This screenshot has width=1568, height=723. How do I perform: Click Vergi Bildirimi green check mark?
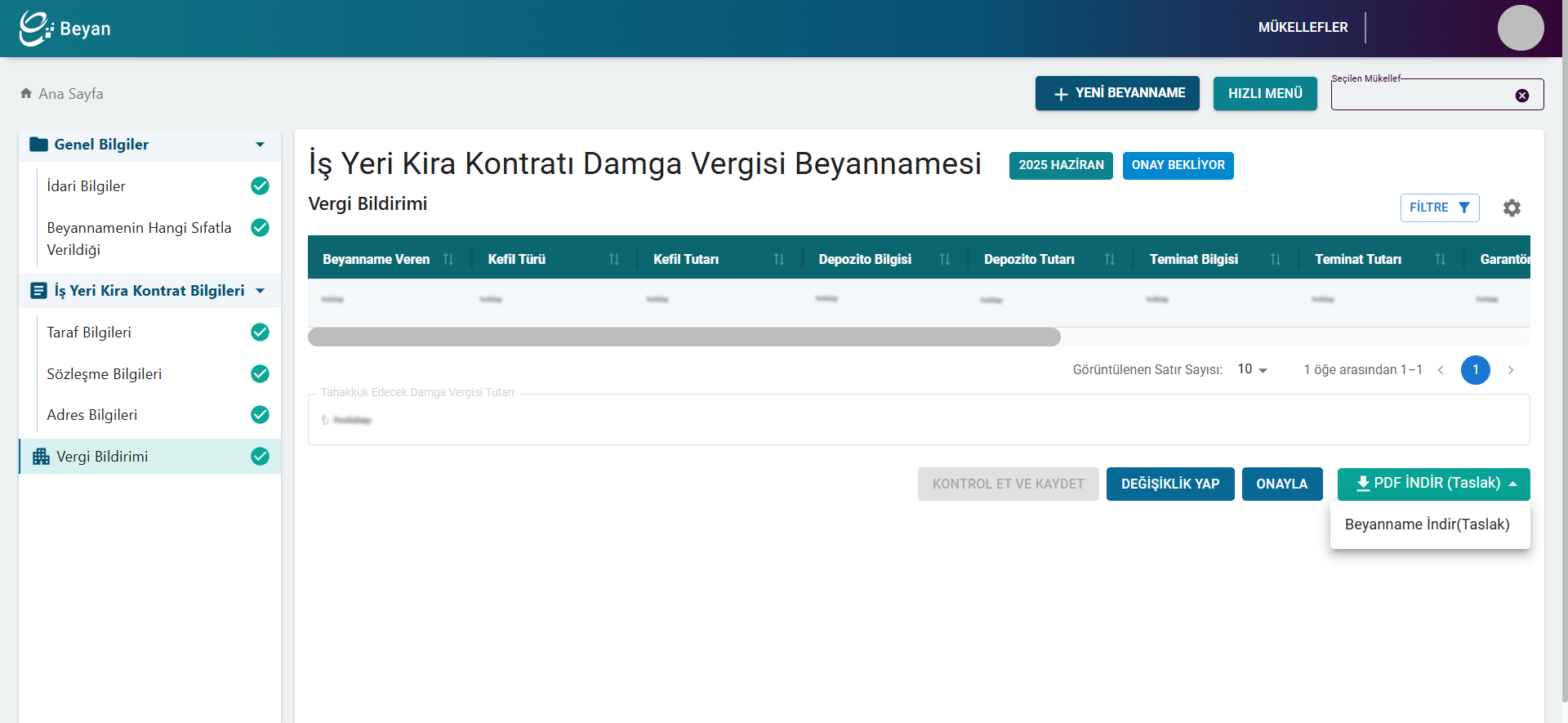260,457
